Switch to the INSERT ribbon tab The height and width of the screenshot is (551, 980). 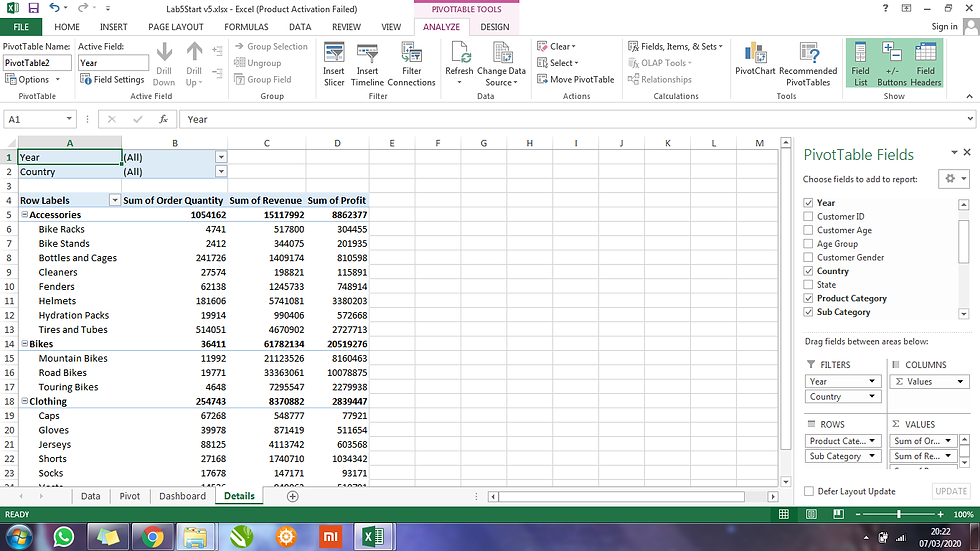[x=113, y=27]
